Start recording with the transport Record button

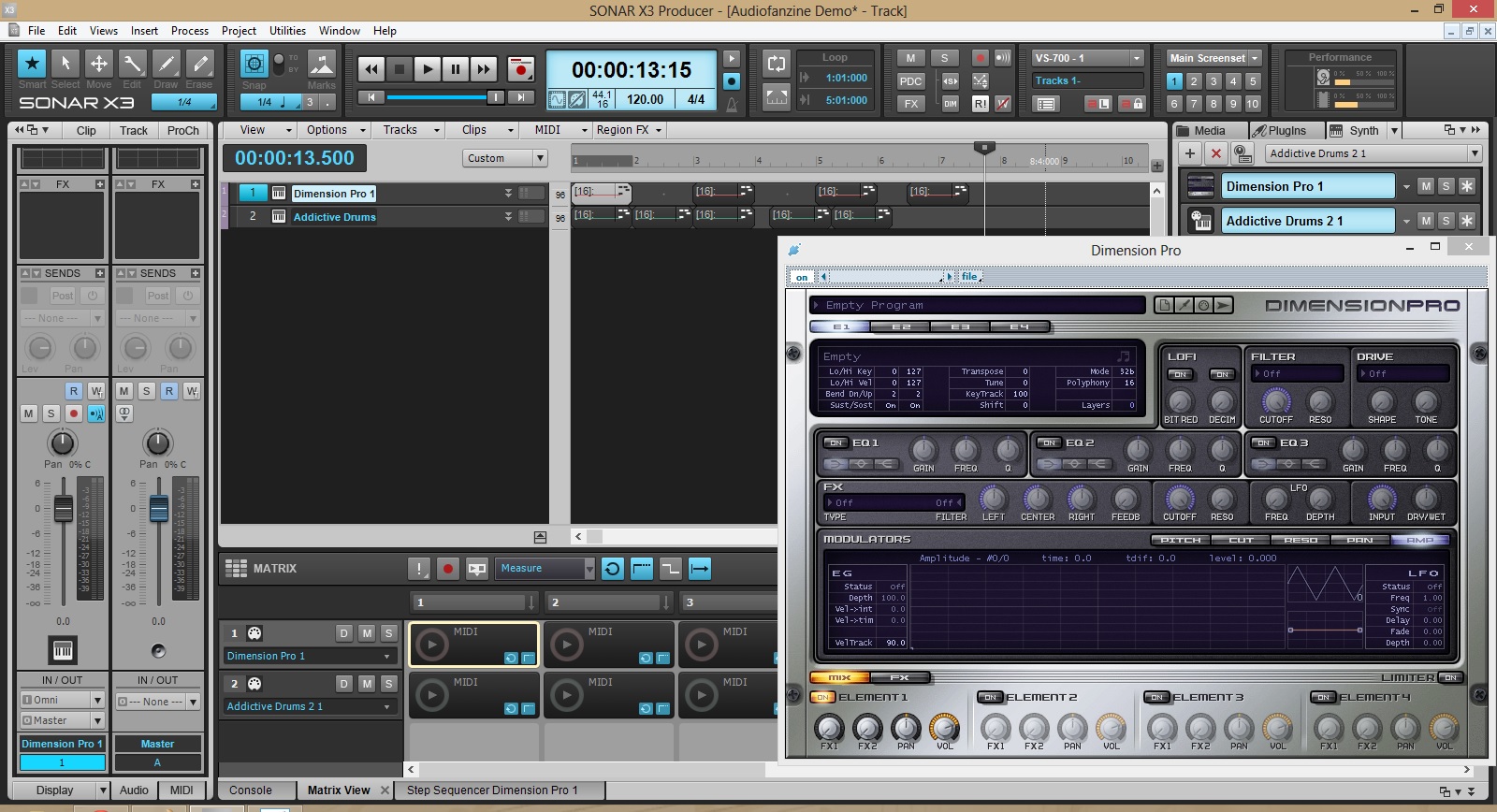click(520, 68)
